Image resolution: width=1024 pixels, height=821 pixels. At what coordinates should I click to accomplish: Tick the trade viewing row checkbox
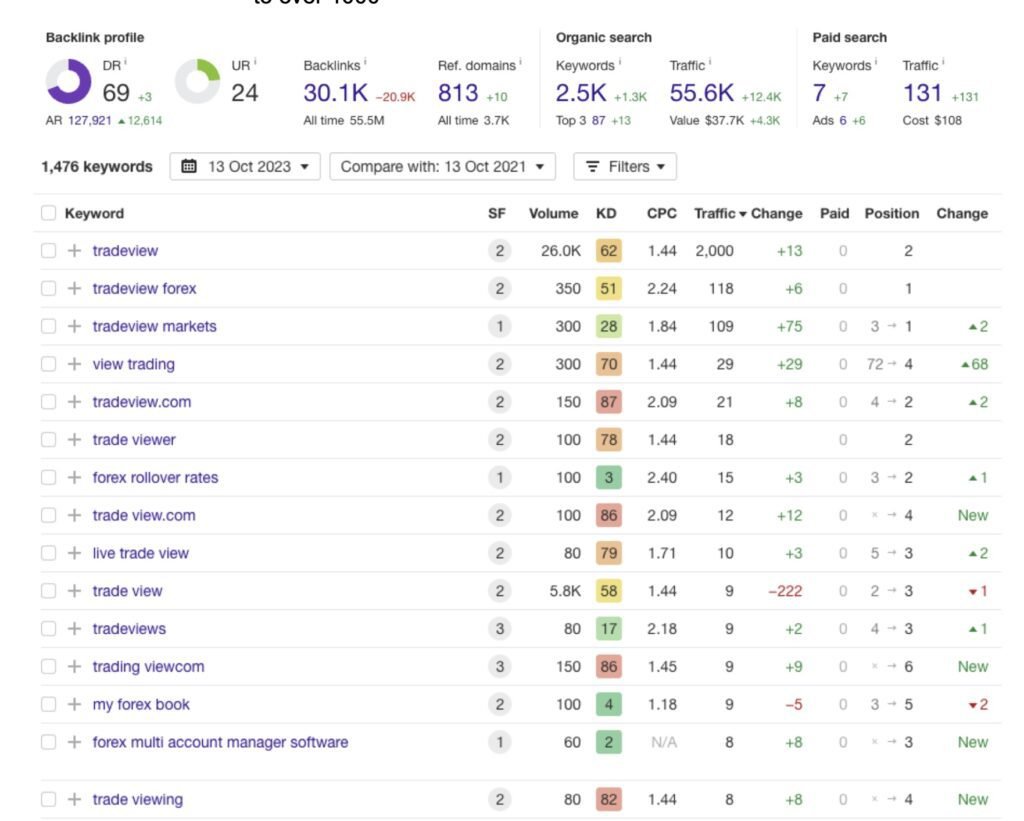pos(48,800)
